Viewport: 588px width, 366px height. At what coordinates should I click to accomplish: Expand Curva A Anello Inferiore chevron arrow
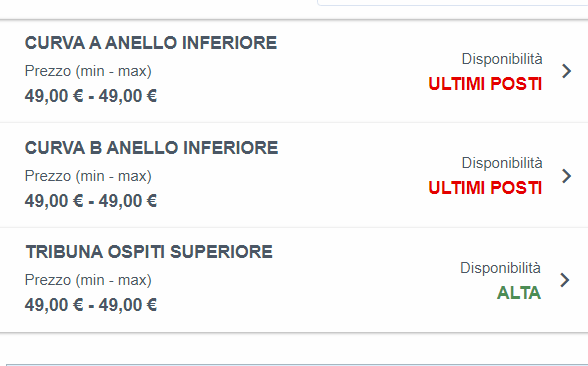point(567,71)
